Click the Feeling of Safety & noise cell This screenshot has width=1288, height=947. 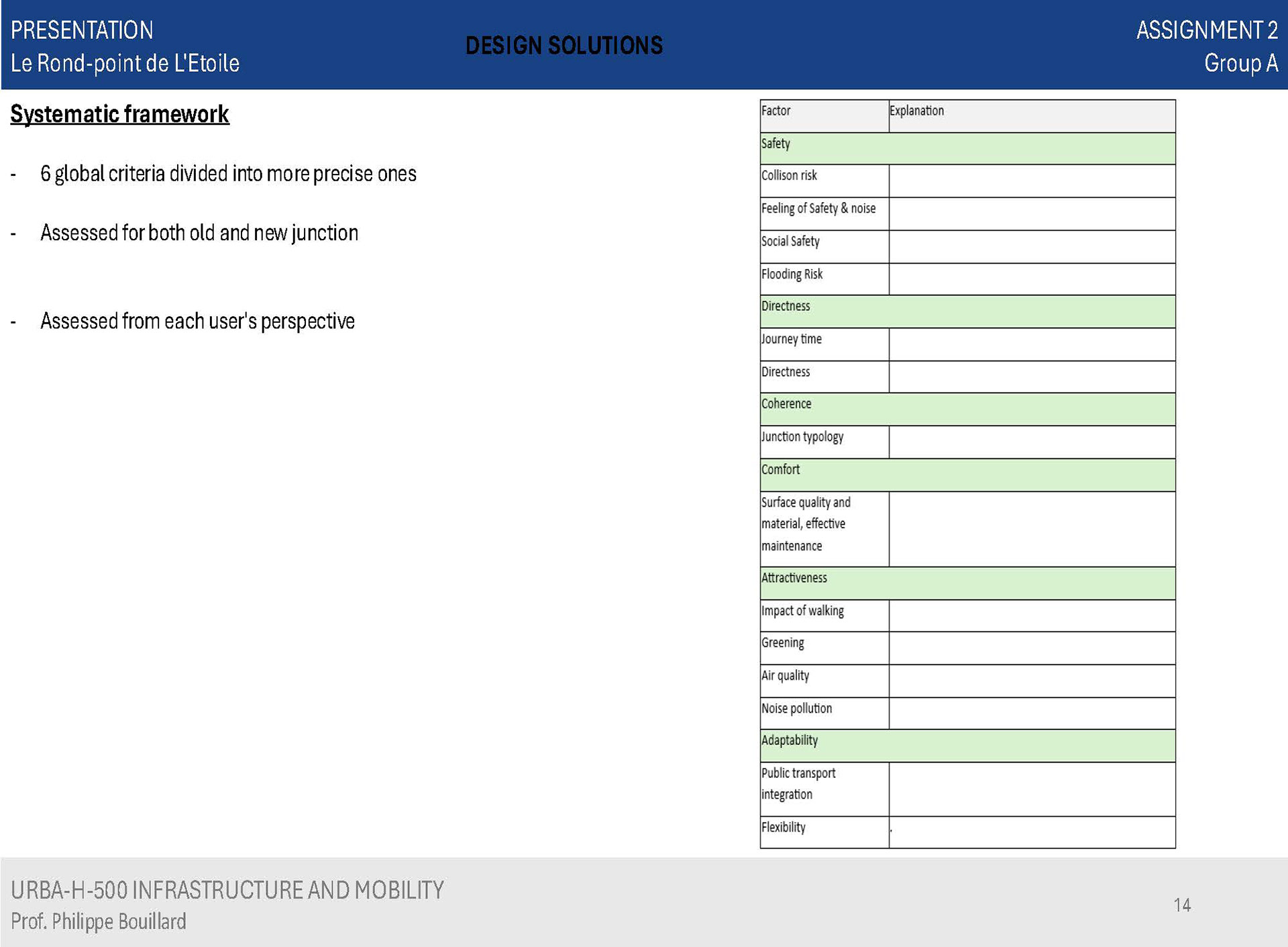824,213
